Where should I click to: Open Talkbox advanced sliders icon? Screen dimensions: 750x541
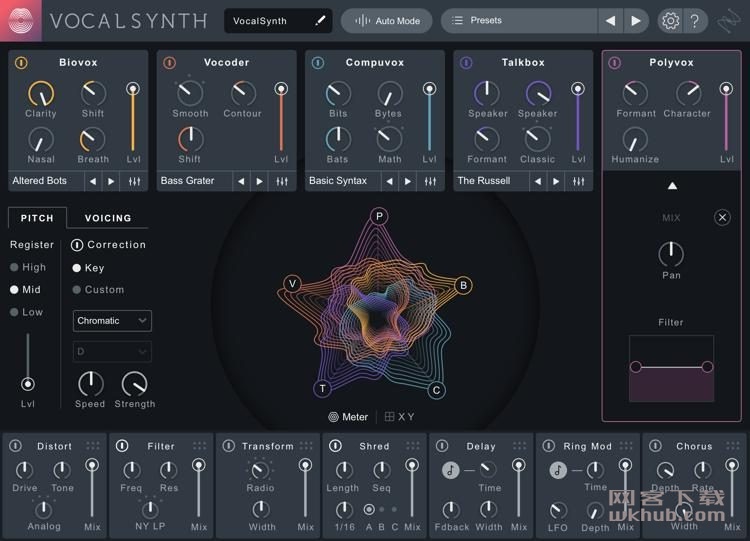pos(579,181)
